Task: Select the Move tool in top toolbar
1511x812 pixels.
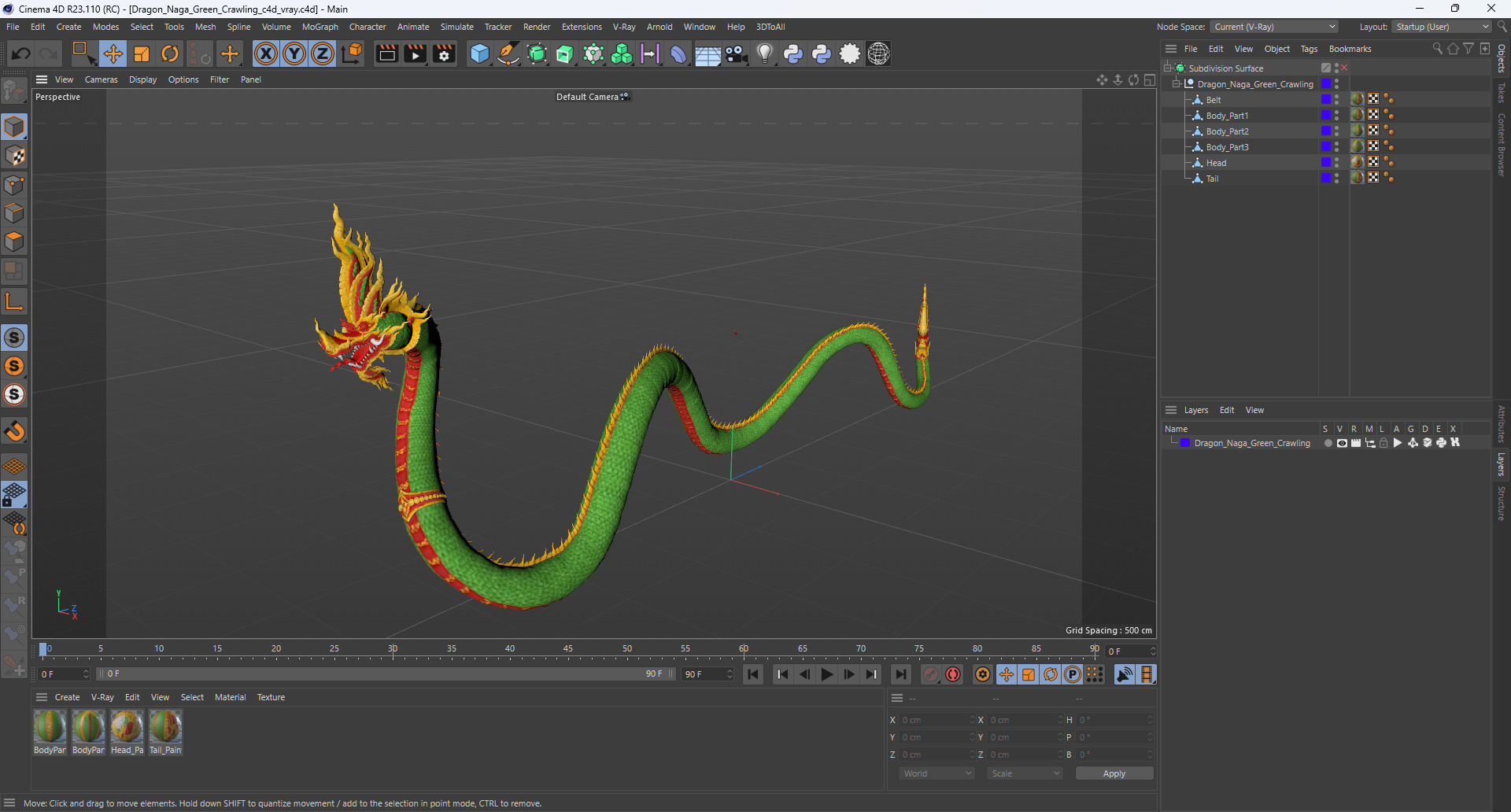Action: pyautogui.click(x=113, y=54)
